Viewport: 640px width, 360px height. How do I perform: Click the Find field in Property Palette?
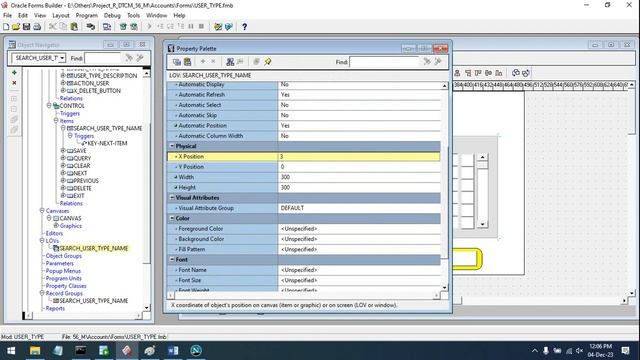pyautogui.click(x=384, y=62)
